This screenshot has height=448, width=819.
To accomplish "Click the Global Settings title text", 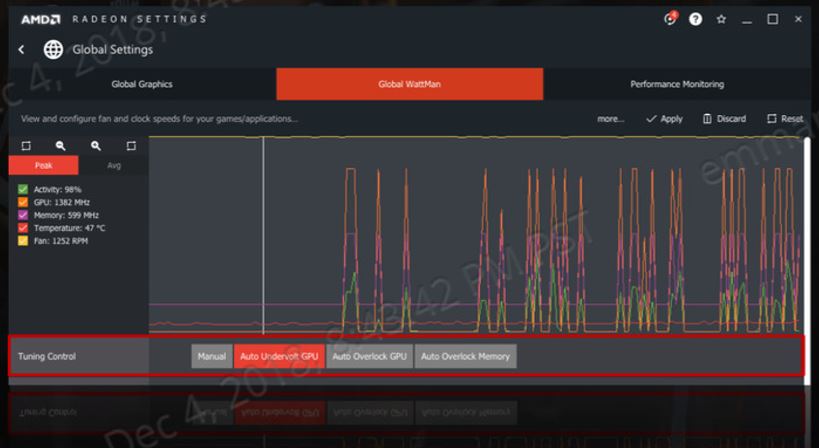I will (113, 50).
